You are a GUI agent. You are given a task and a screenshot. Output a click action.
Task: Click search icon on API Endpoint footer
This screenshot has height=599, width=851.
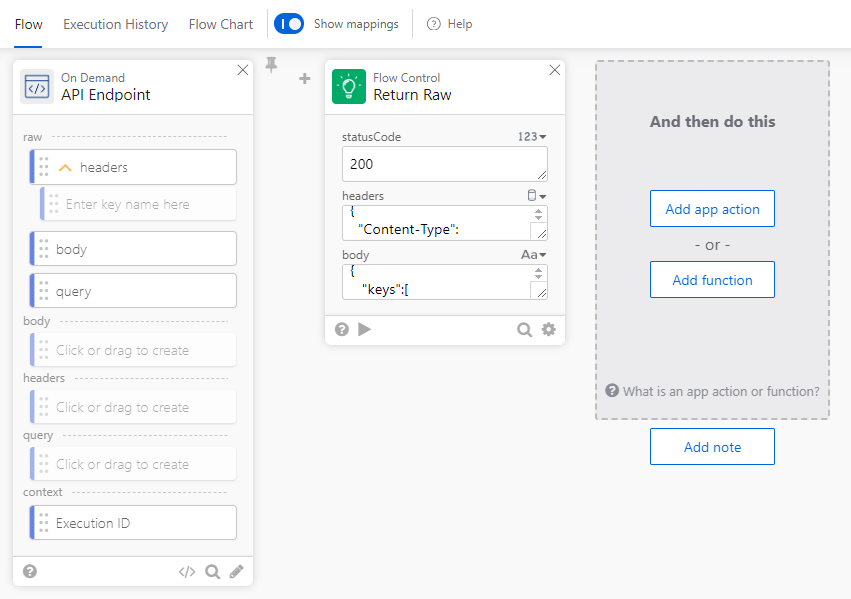[x=213, y=571]
